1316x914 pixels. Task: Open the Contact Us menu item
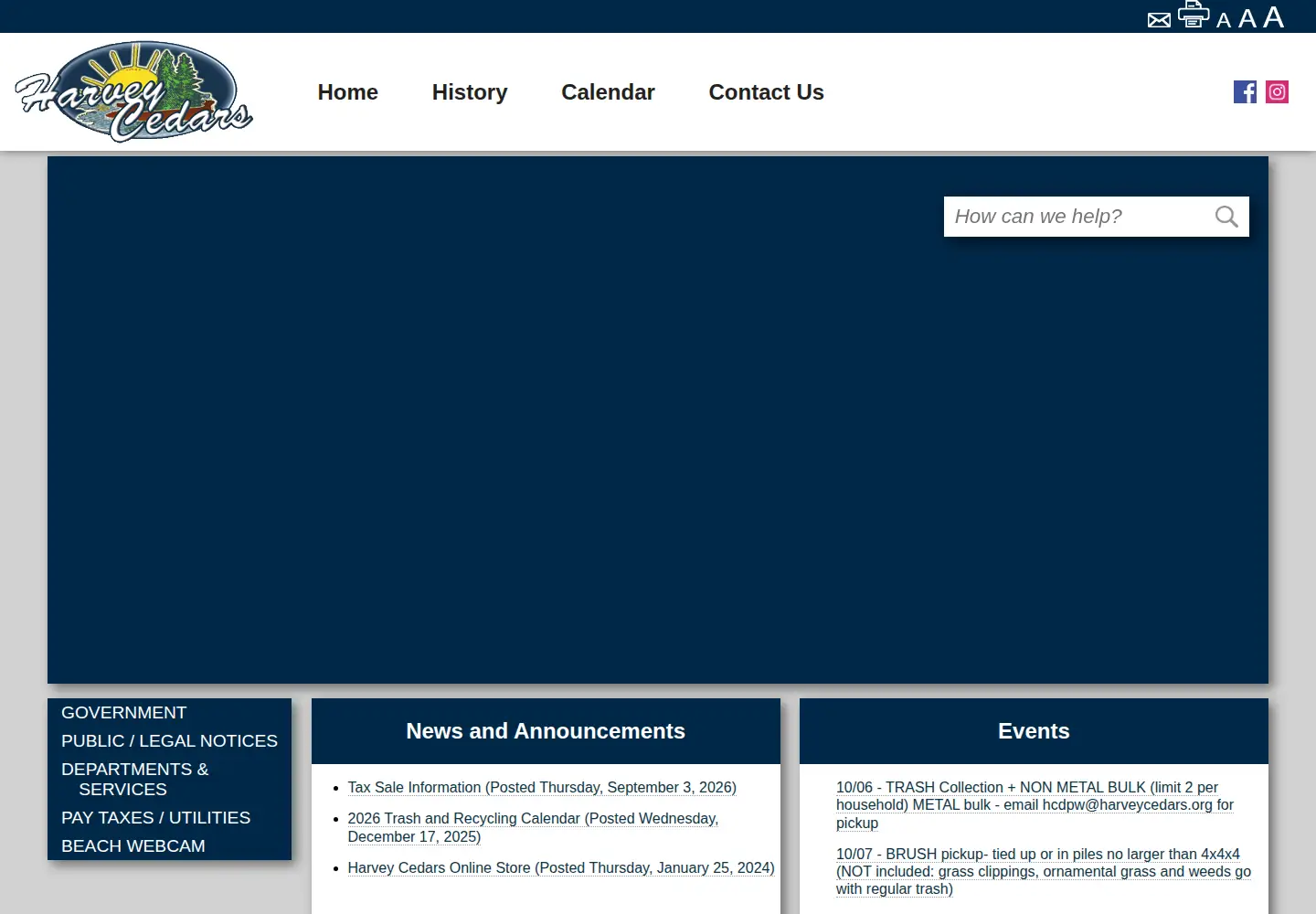[x=767, y=92]
